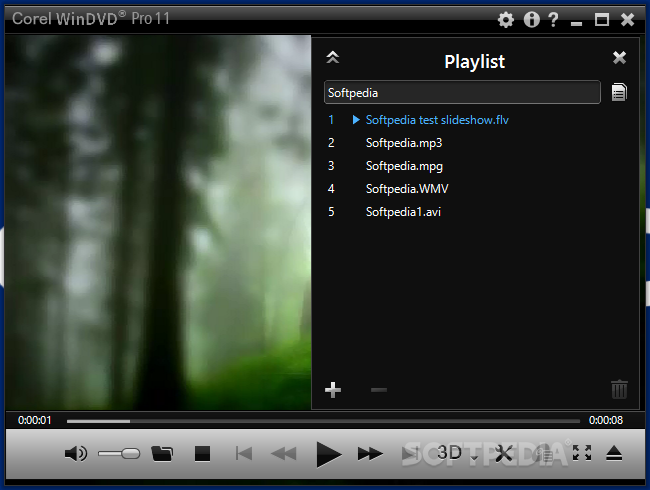Open media with the folder icon
This screenshot has height=490, width=650.
[162, 454]
